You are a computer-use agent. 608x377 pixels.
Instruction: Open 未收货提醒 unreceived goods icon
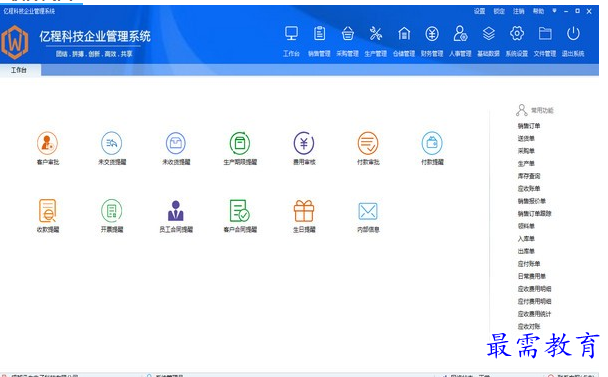176,143
